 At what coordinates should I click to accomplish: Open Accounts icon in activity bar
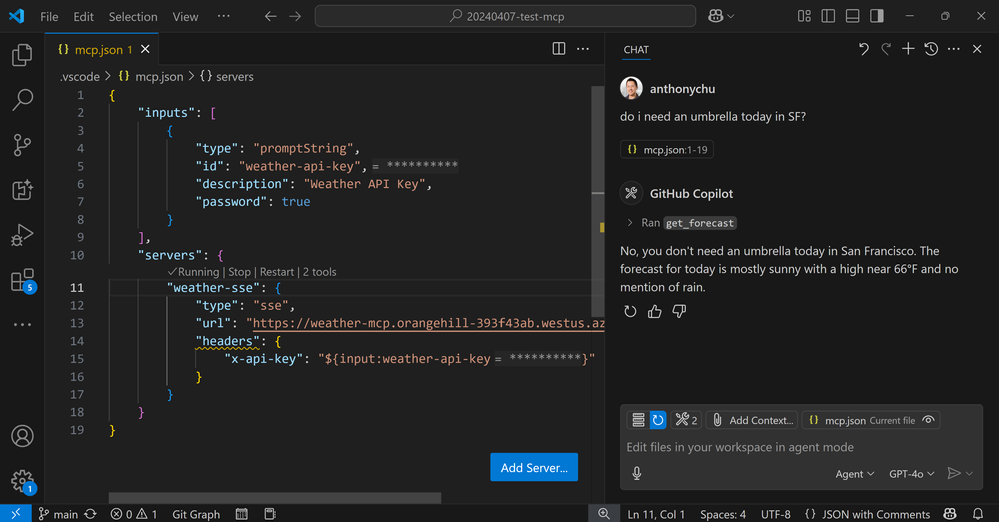pyautogui.click(x=22, y=436)
